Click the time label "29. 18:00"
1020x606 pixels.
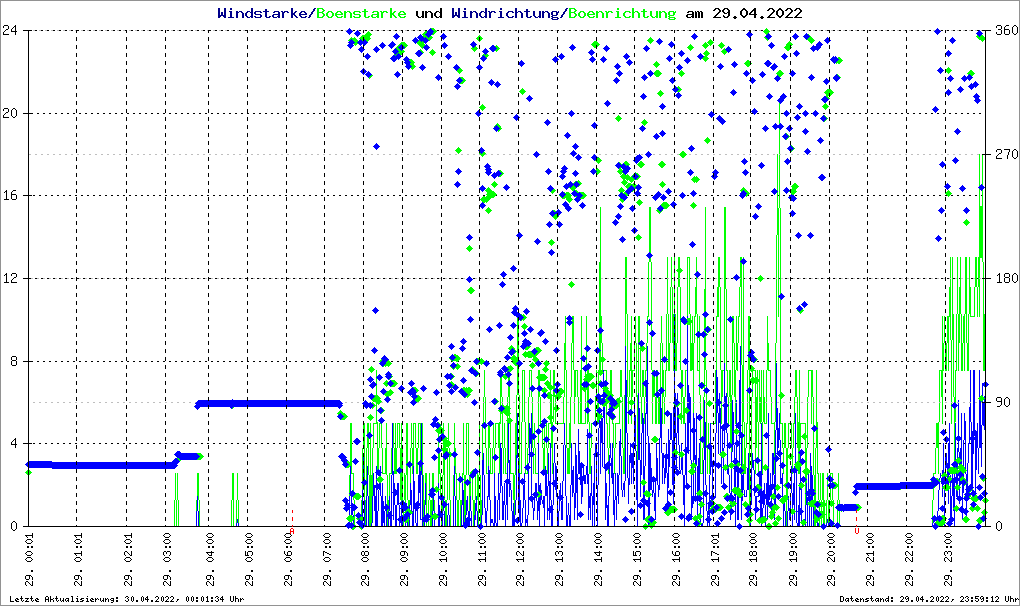coord(753,560)
